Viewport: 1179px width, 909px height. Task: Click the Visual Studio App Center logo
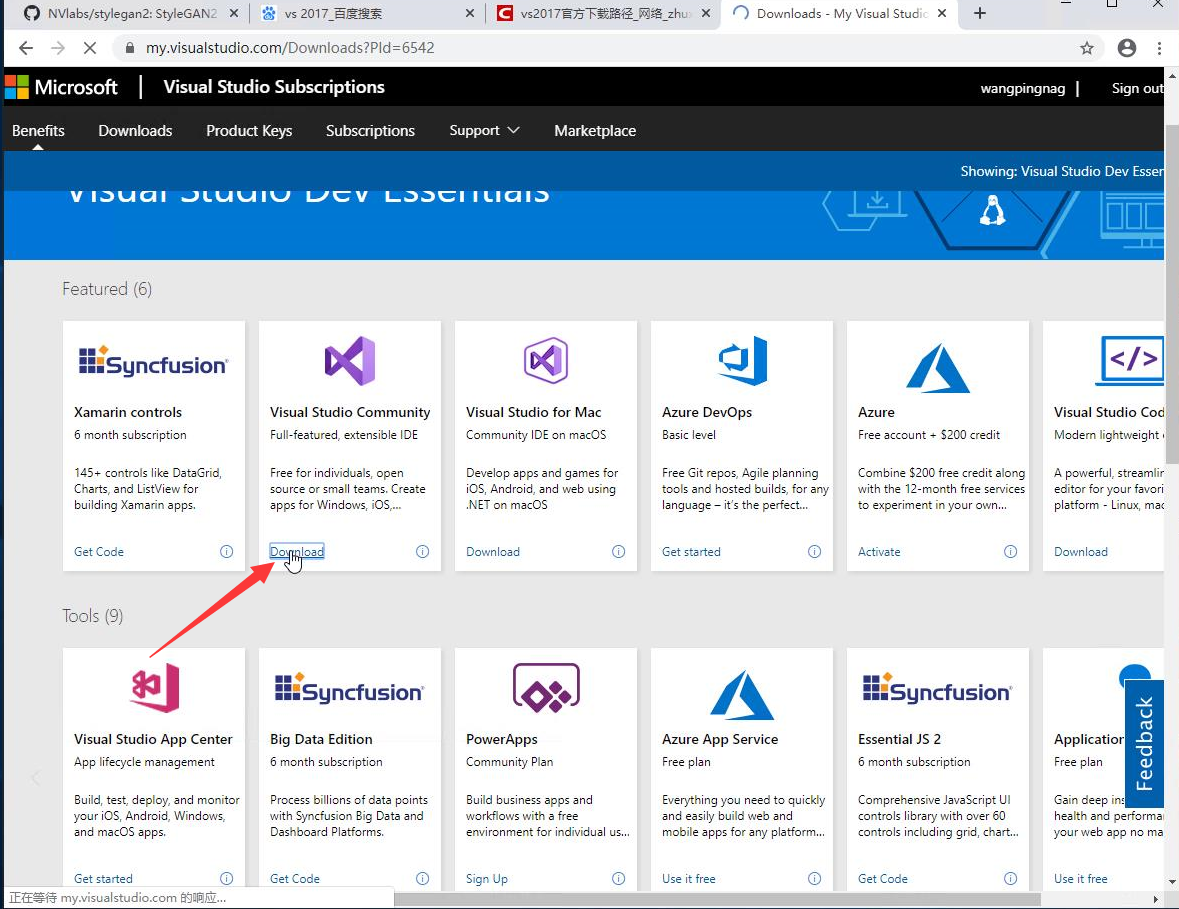(155, 688)
